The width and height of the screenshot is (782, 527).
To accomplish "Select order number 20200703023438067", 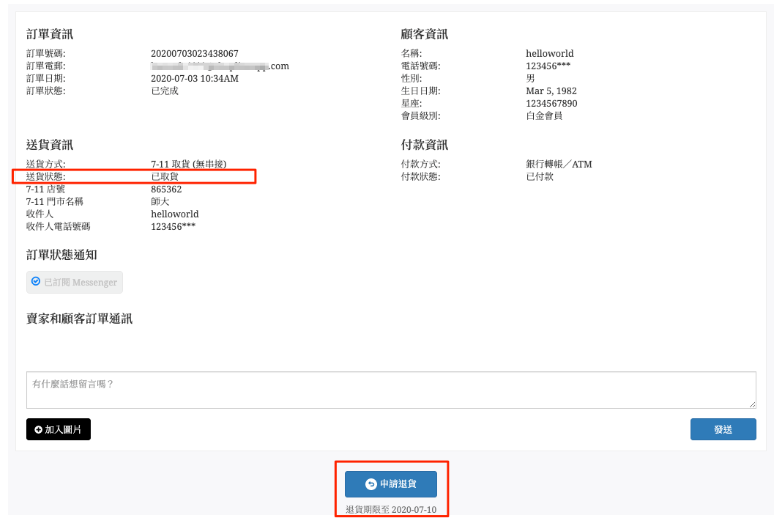I will [195, 53].
